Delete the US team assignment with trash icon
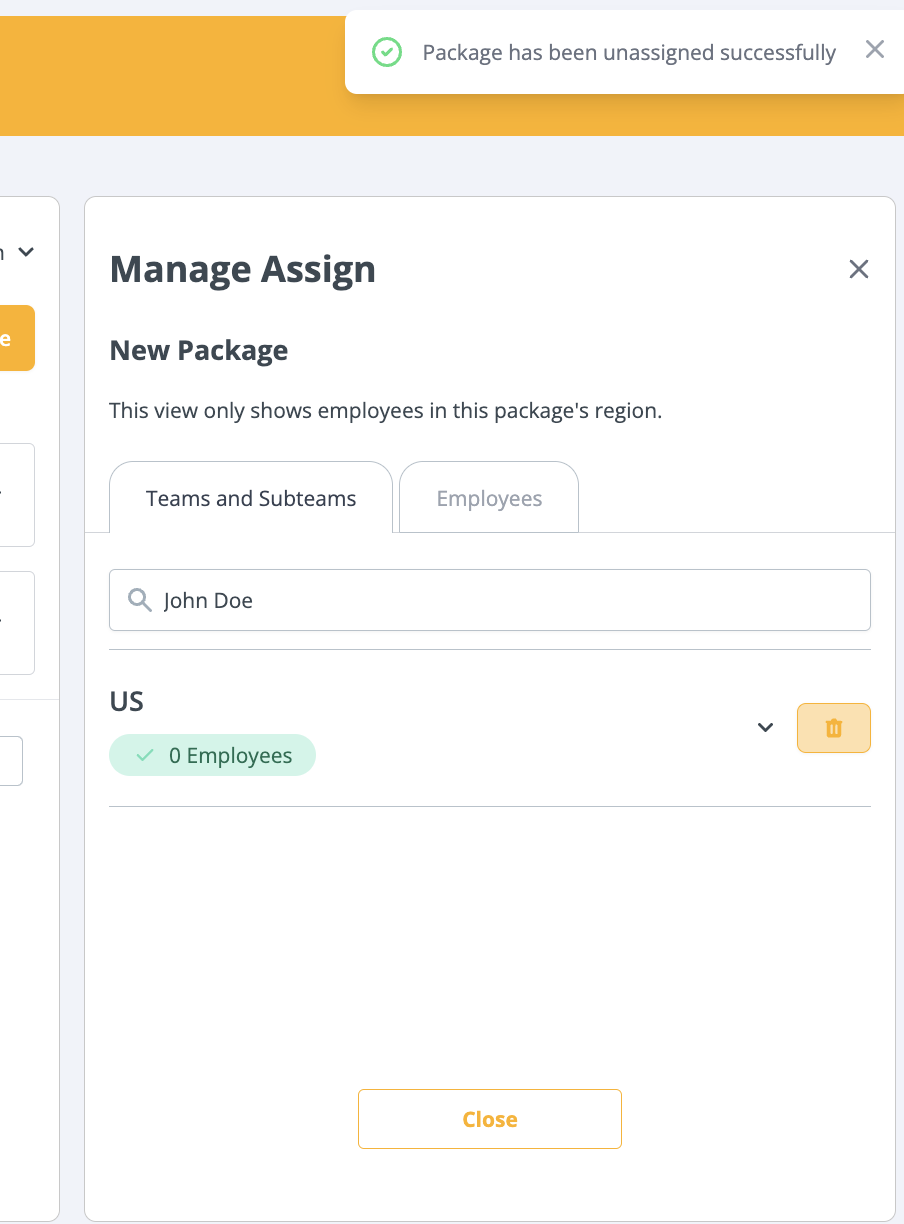This screenshot has width=904, height=1224. (833, 728)
